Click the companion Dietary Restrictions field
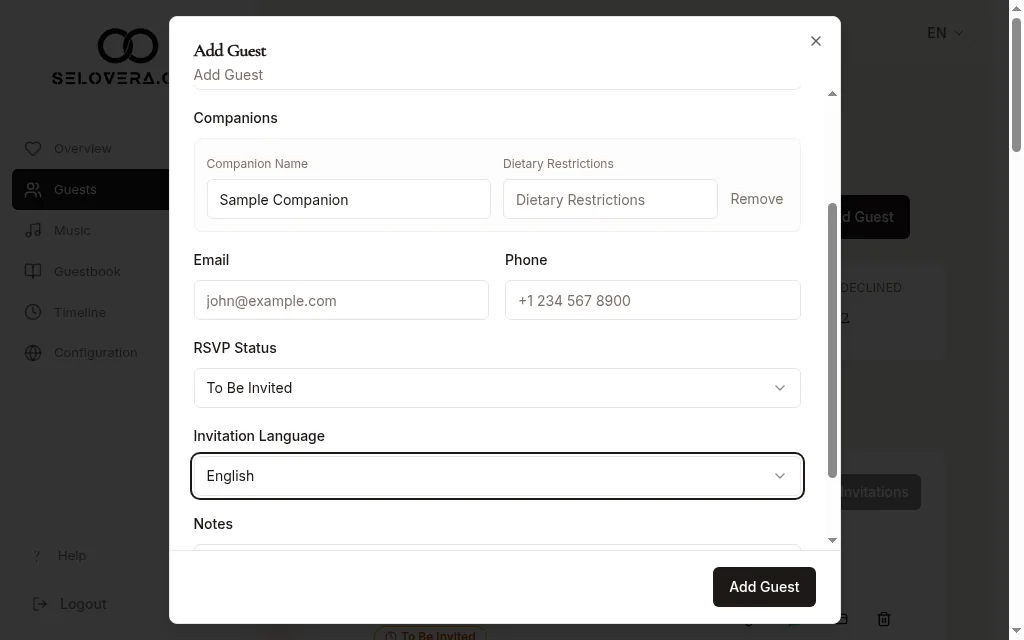The width and height of the screenshot is (1024, 640). (610, 199)
